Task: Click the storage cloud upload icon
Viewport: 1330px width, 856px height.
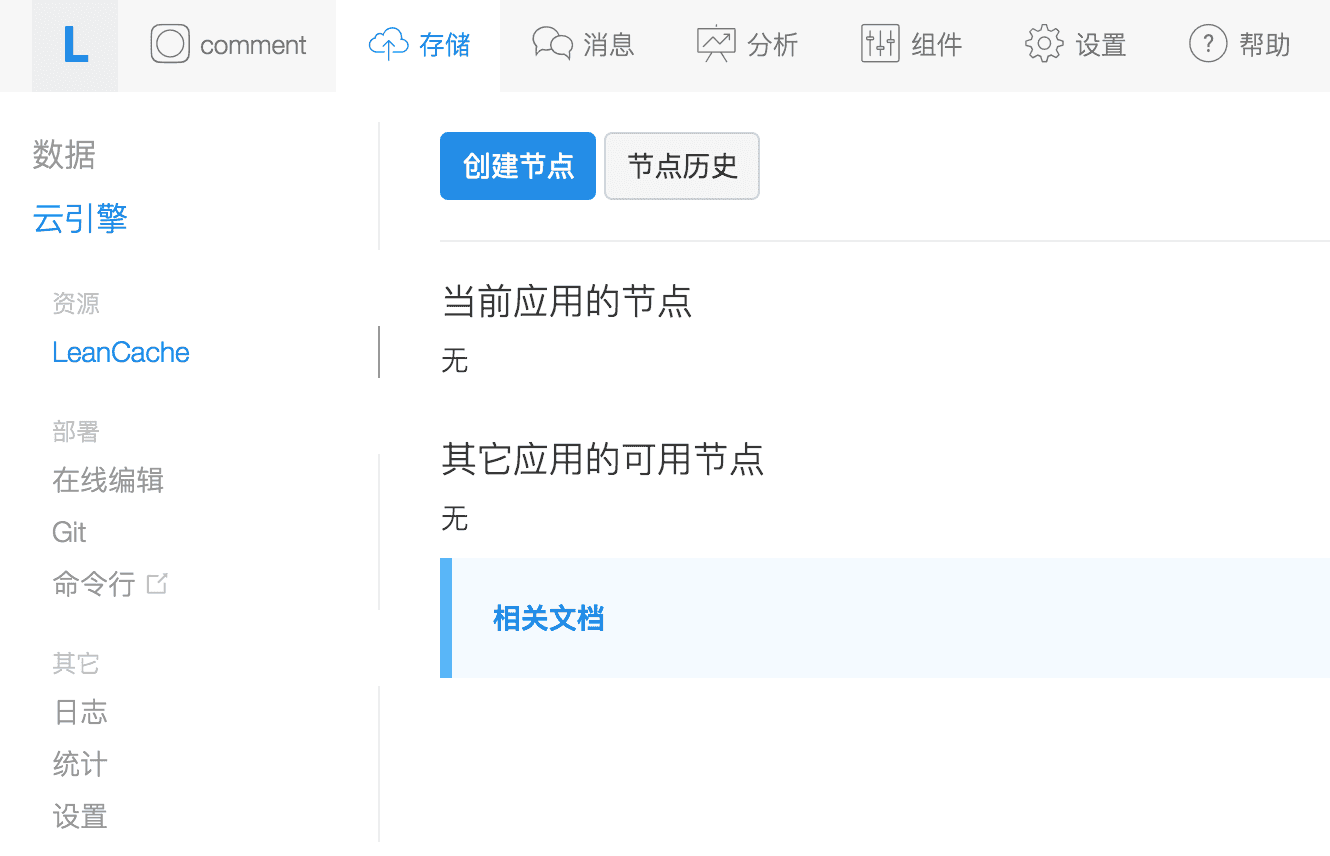Action: (x=388, y=45)
